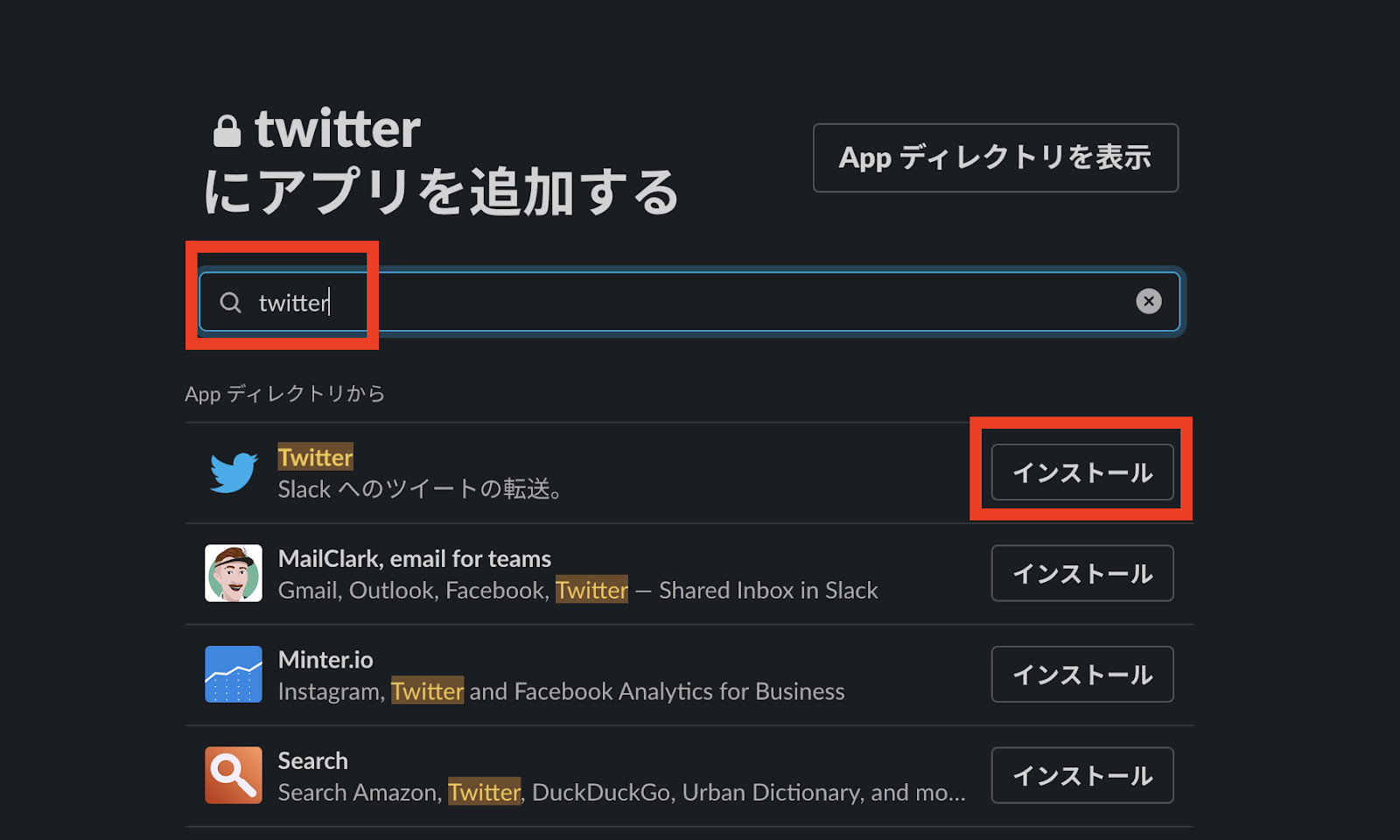Select the MailClark, email for teams title

[415, 558]
